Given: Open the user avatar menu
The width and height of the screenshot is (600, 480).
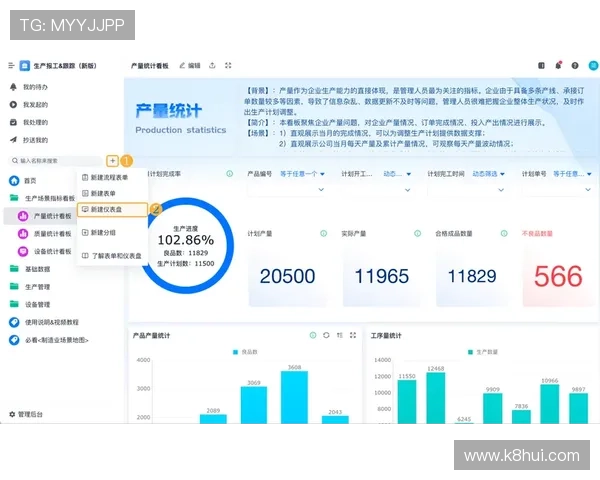Looking at the screenshot, I should tap(593, 66).
